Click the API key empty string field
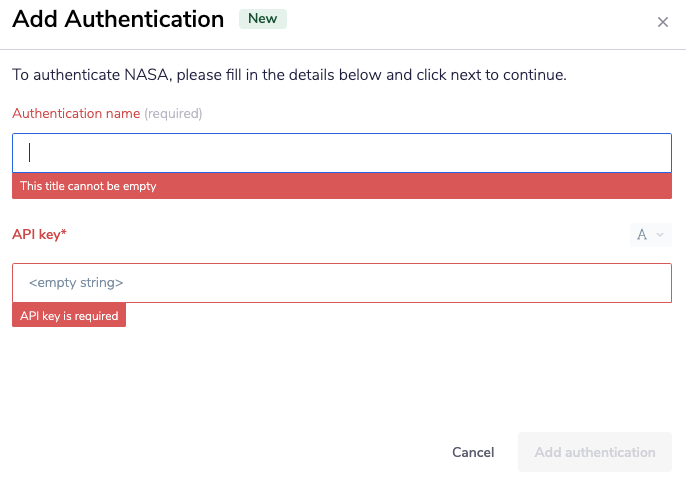686x480 pixels. tap(341, 283)
